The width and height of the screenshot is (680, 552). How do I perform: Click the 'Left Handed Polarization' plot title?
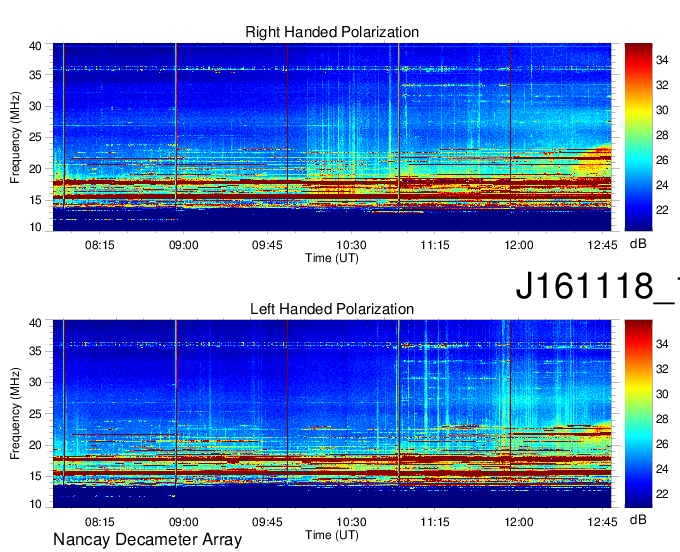pos(332,309)
